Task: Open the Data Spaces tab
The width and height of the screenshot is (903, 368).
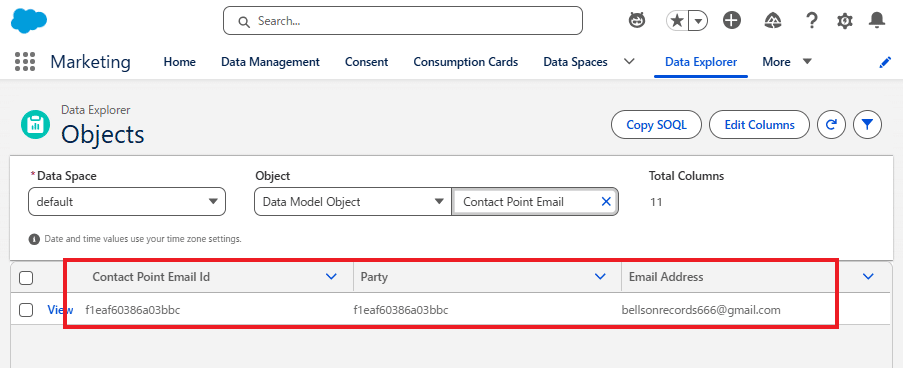Action: tap(575, 62)
